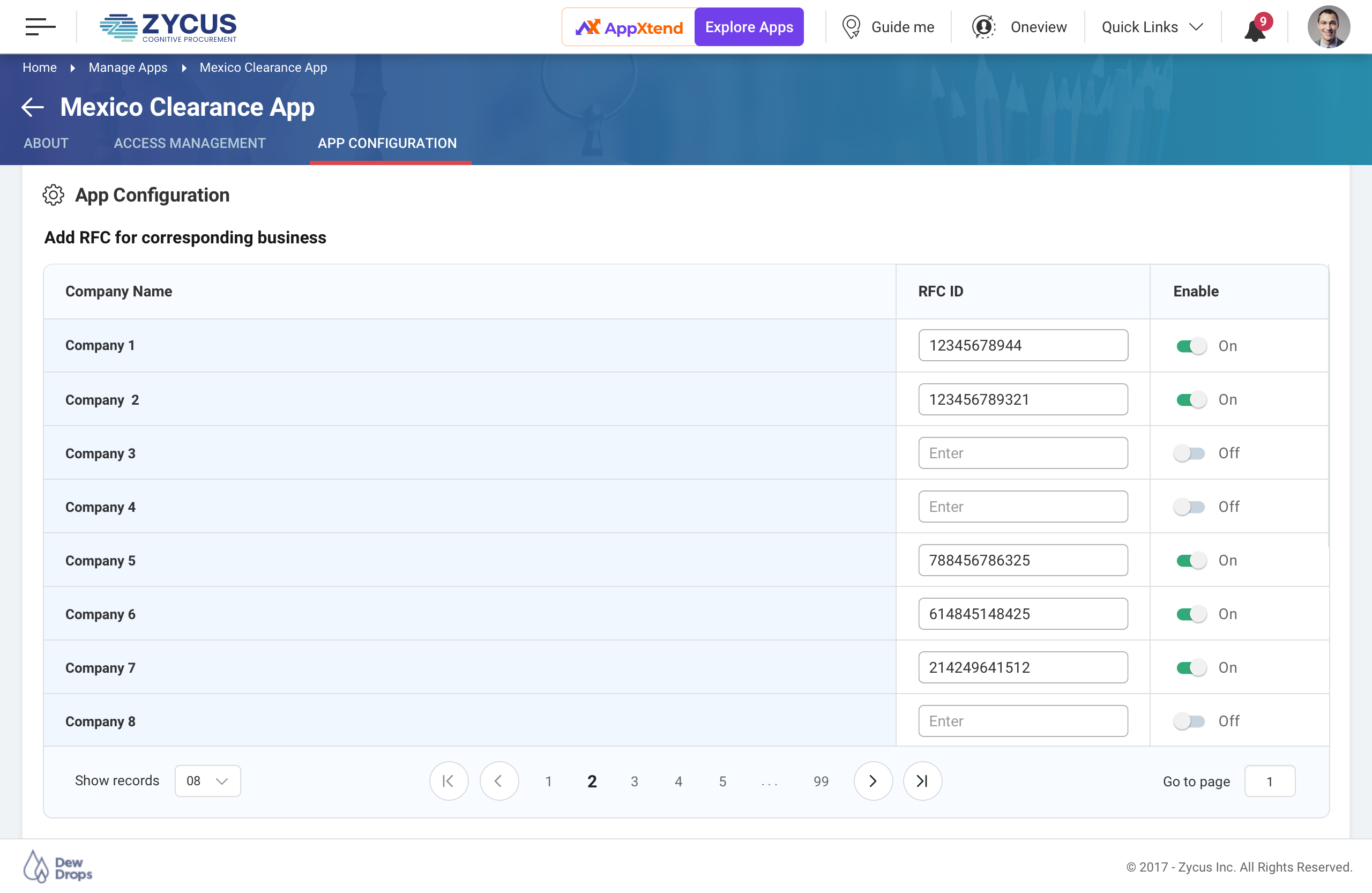The height and width of the screenshot is (893, 1372).
Task: Disable the Company 1 toggle
Action: click(1191, 346)
